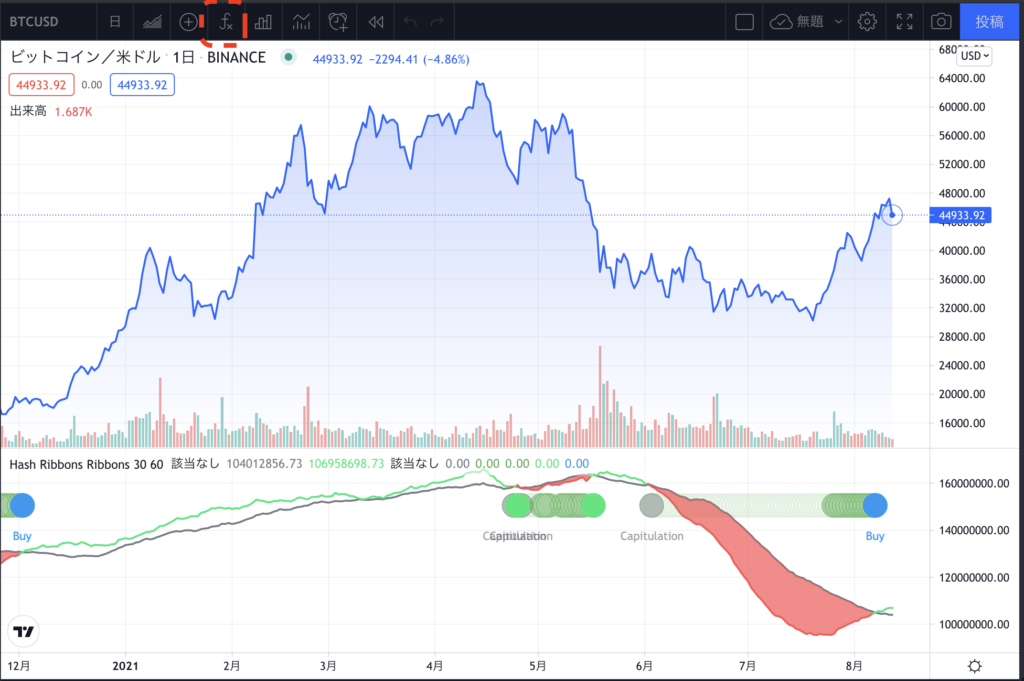Click the 5月 label on the time axis
The height and width of the screenshot is (681, 1024).
[537, 666]
